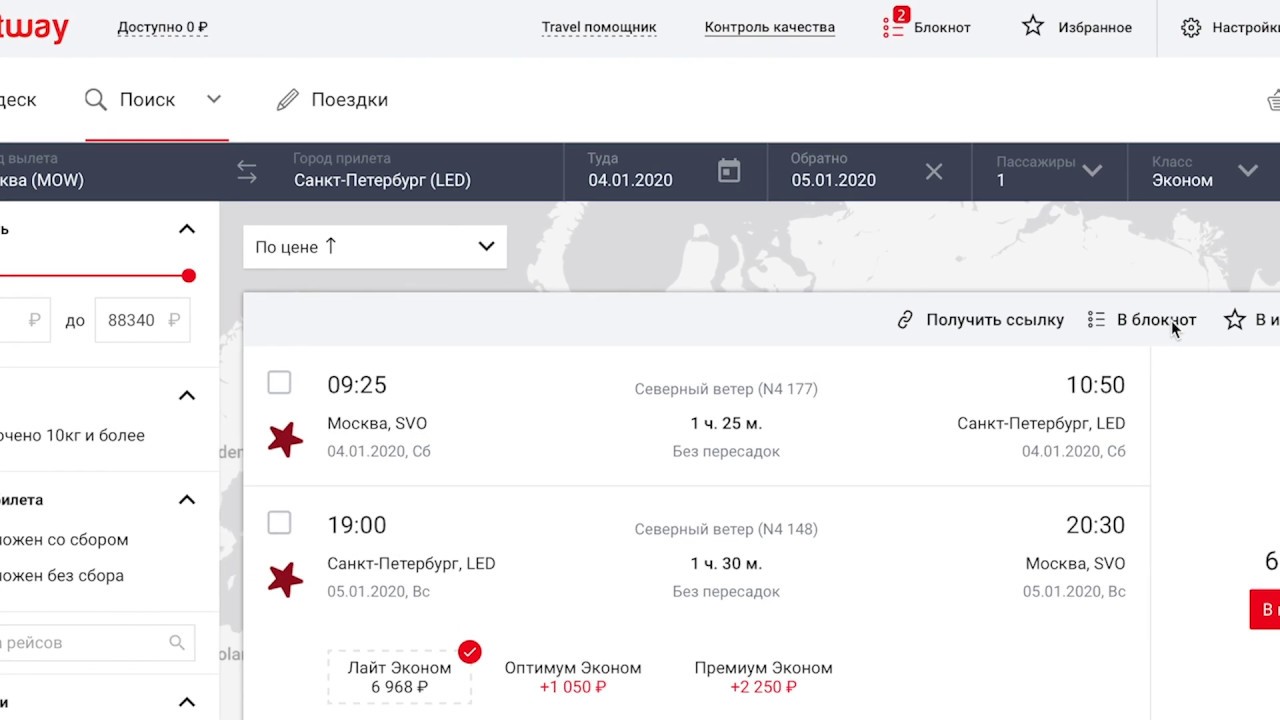Click the Поездки pencil icon

click(x=288, y=99)
